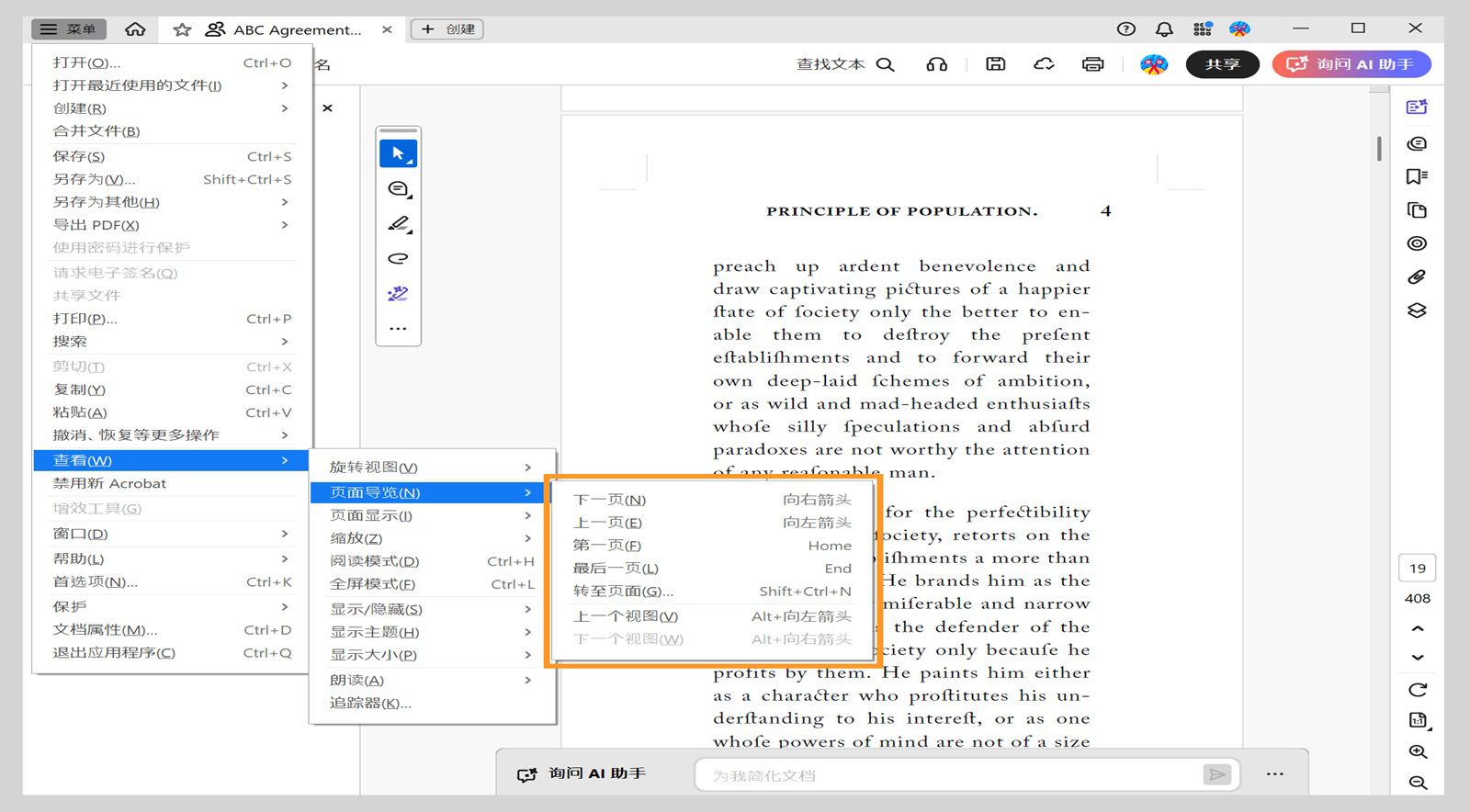Click the 共享 share button

click(1222, 64)
